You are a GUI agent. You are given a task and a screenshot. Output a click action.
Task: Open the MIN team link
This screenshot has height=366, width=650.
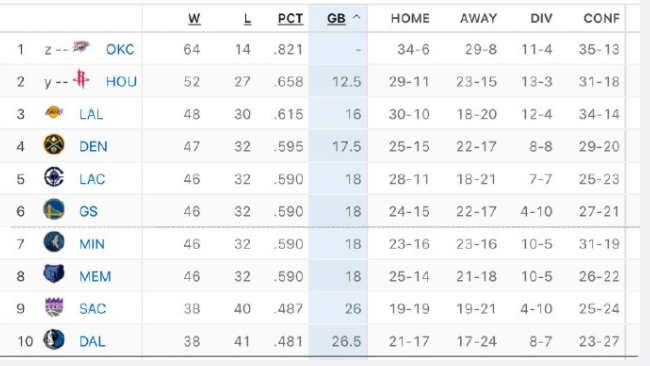point(92,244)
